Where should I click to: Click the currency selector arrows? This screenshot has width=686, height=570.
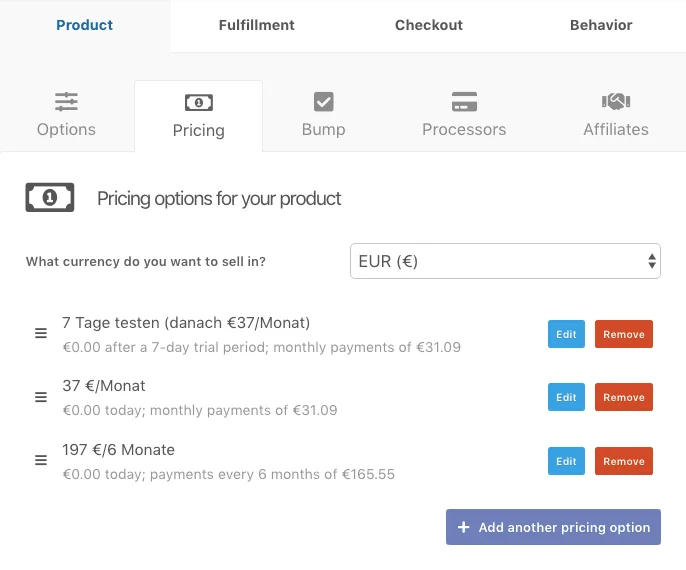pyautogui.click(x=652, y=261)
